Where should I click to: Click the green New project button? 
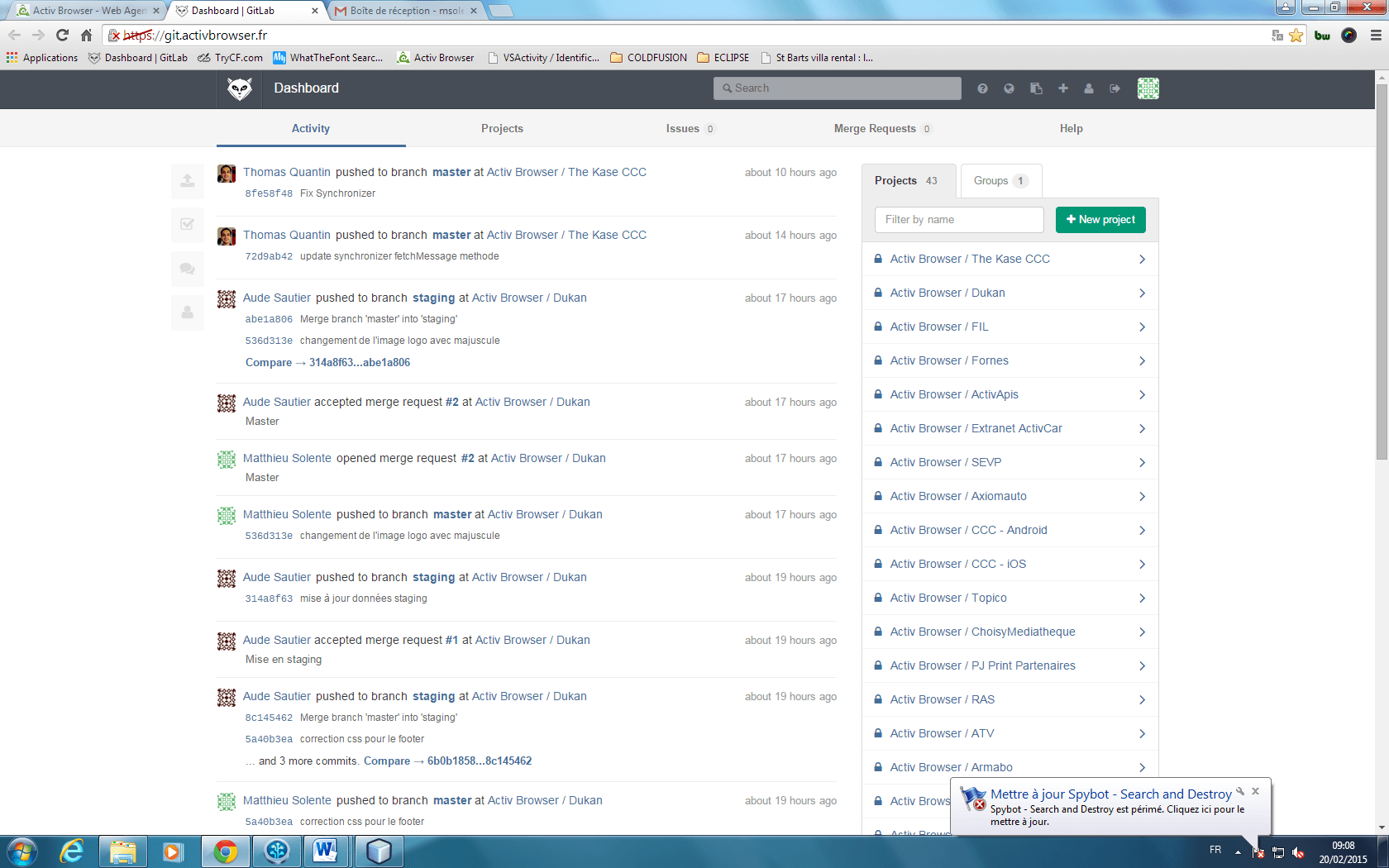[1100, 220]
